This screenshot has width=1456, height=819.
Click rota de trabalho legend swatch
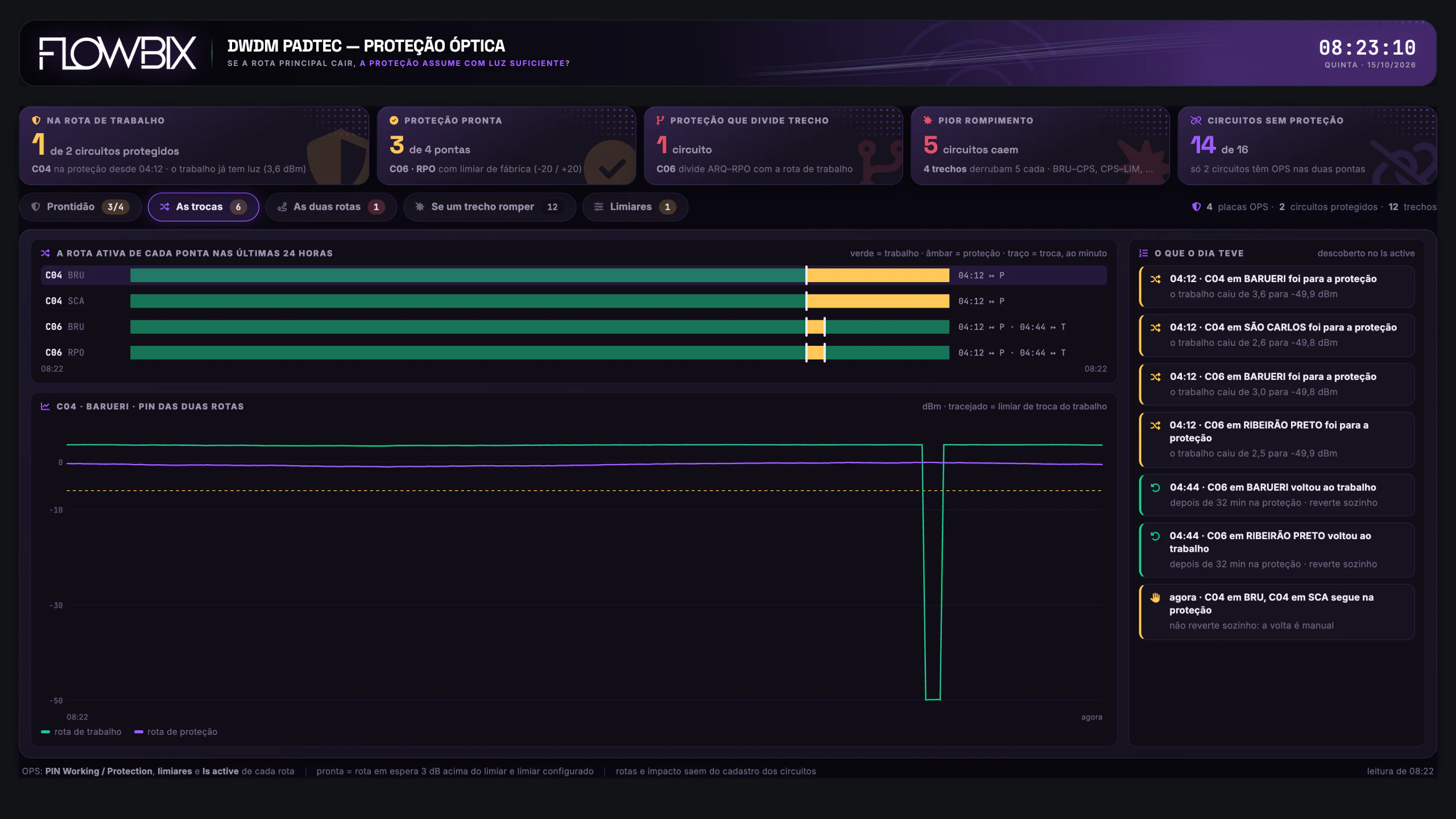(45, 732)
